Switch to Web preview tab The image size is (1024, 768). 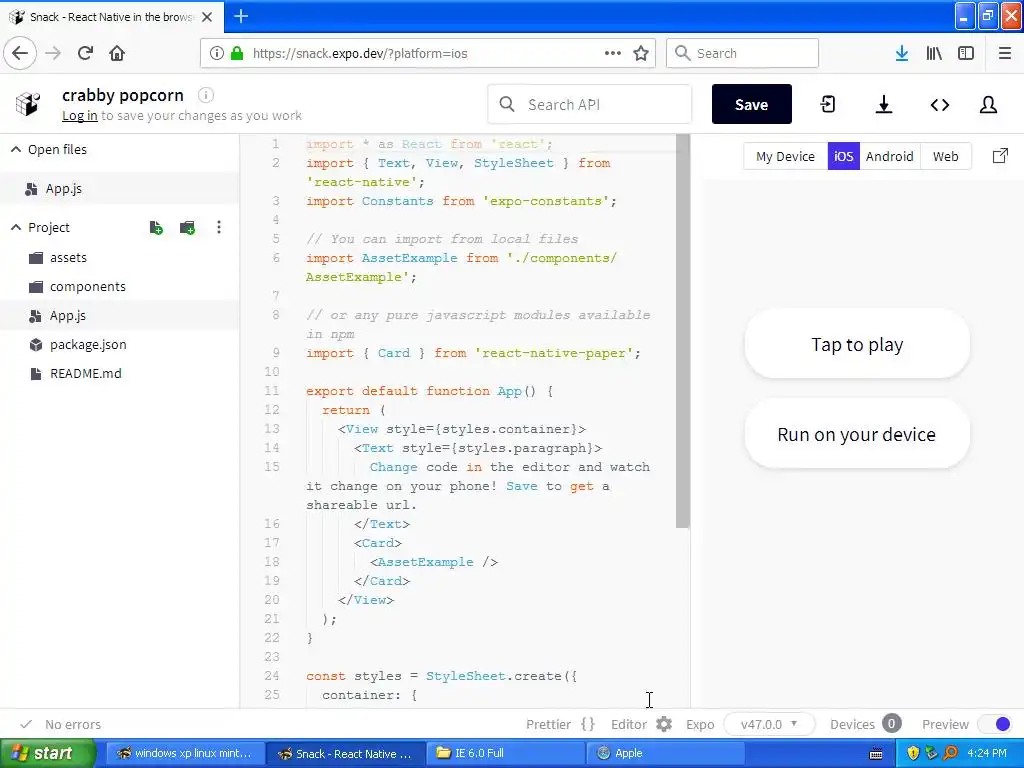pos(946,157)
